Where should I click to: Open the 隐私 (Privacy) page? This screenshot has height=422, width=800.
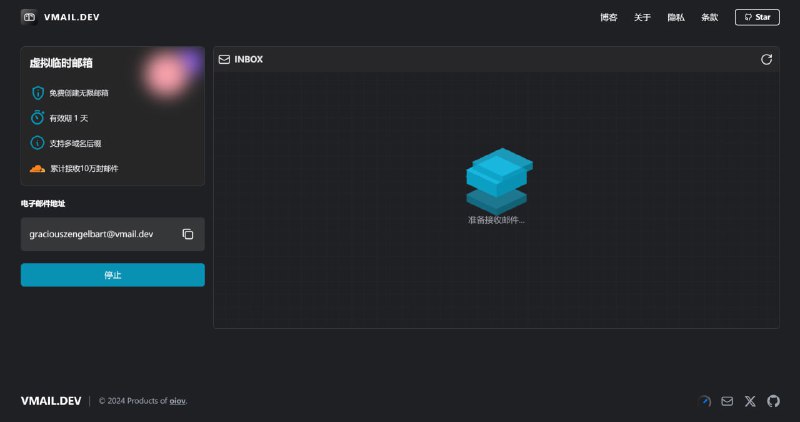pyautogui.click(x=676, y=17)
